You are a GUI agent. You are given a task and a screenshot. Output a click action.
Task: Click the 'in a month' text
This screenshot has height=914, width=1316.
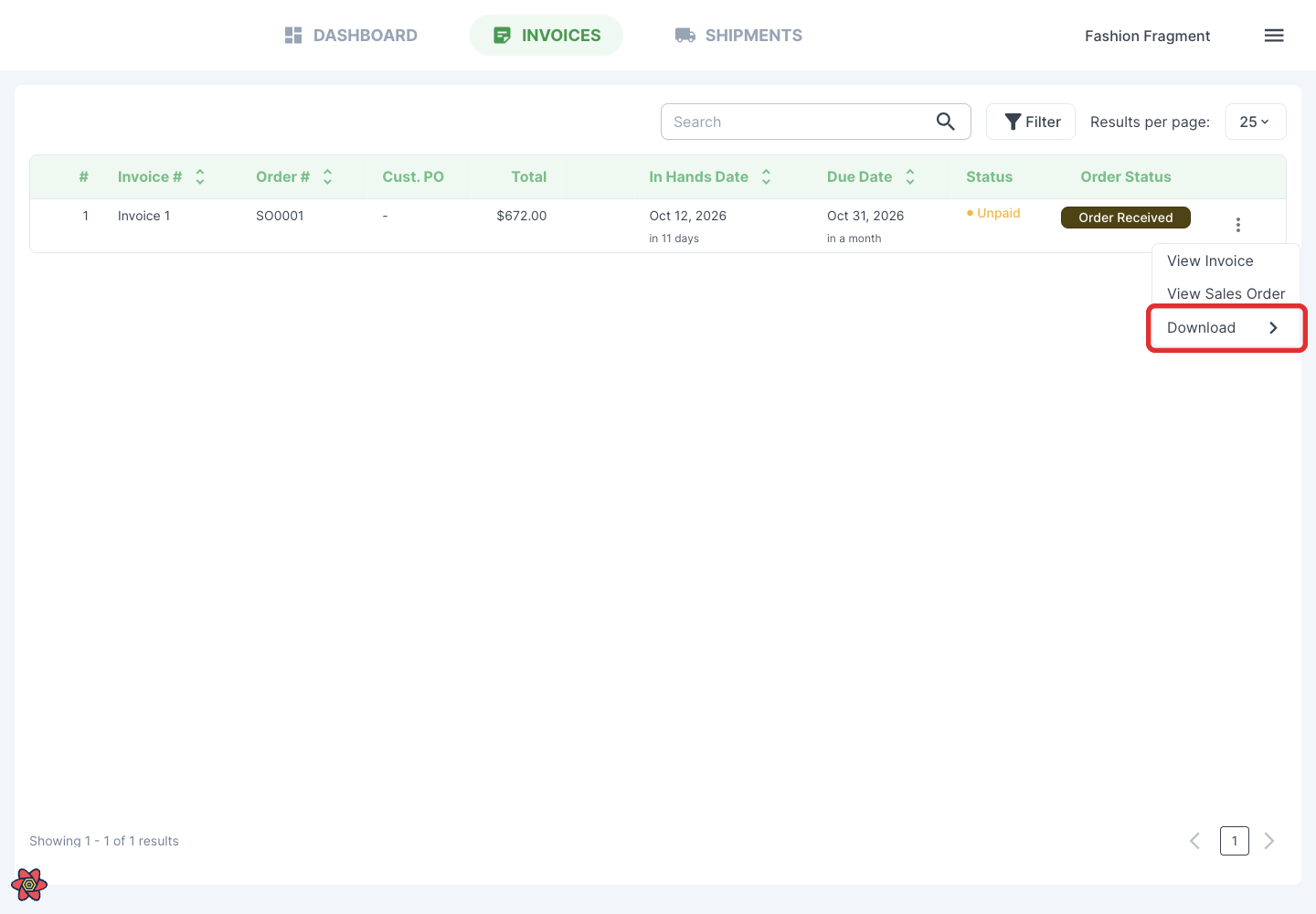click(x=854, y=239)
